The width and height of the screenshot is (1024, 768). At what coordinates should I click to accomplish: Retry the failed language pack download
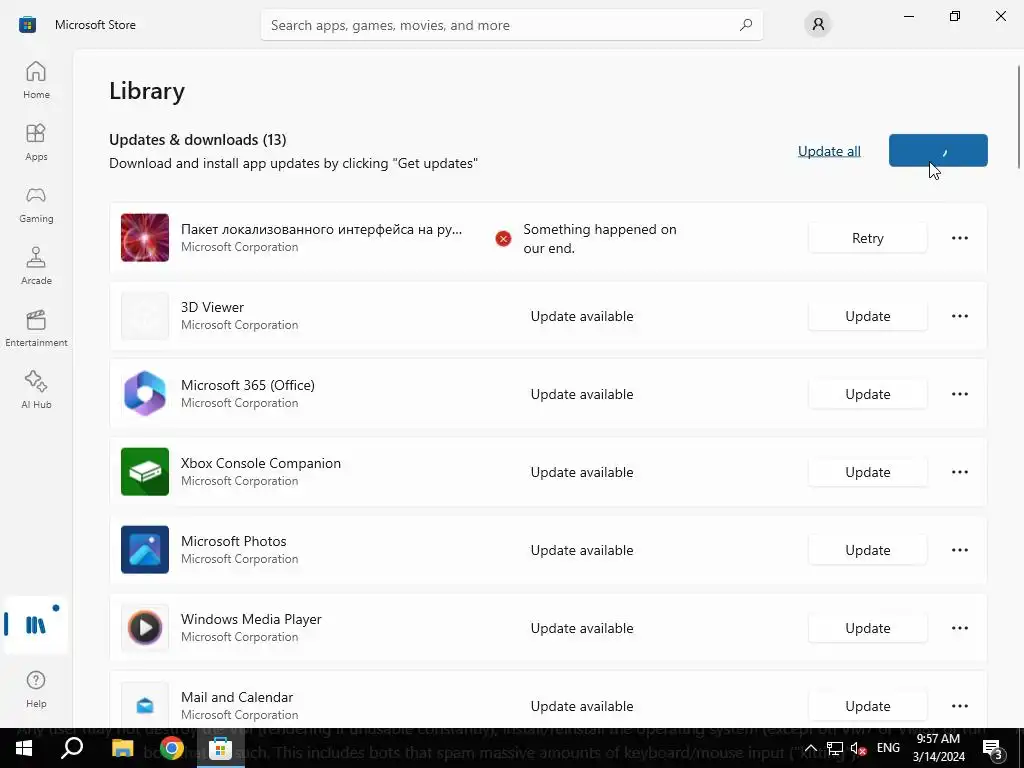click(867, 238)
